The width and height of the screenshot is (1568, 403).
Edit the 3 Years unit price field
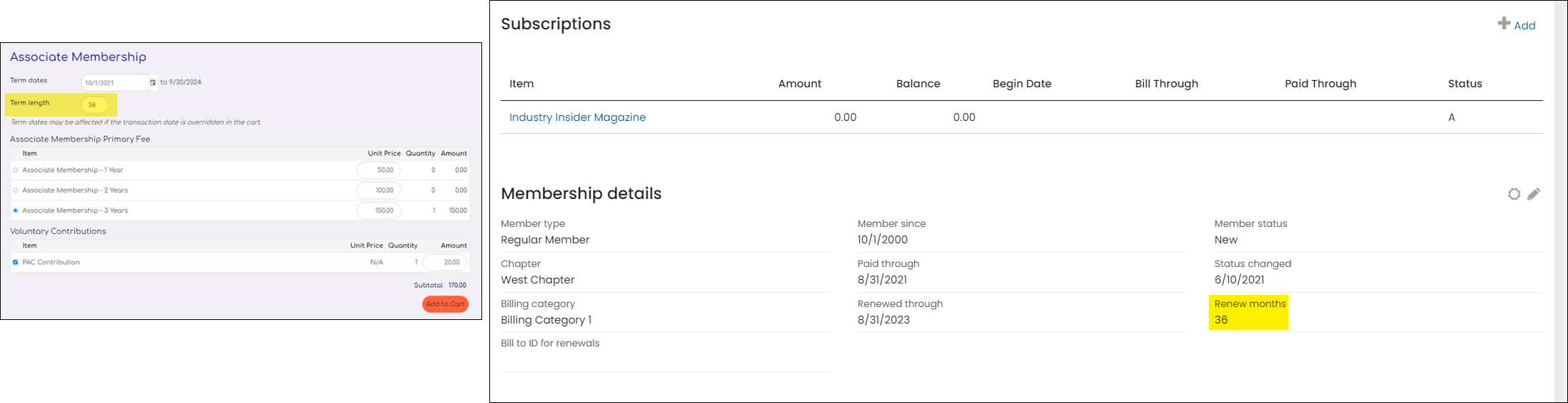coord(378,210)
